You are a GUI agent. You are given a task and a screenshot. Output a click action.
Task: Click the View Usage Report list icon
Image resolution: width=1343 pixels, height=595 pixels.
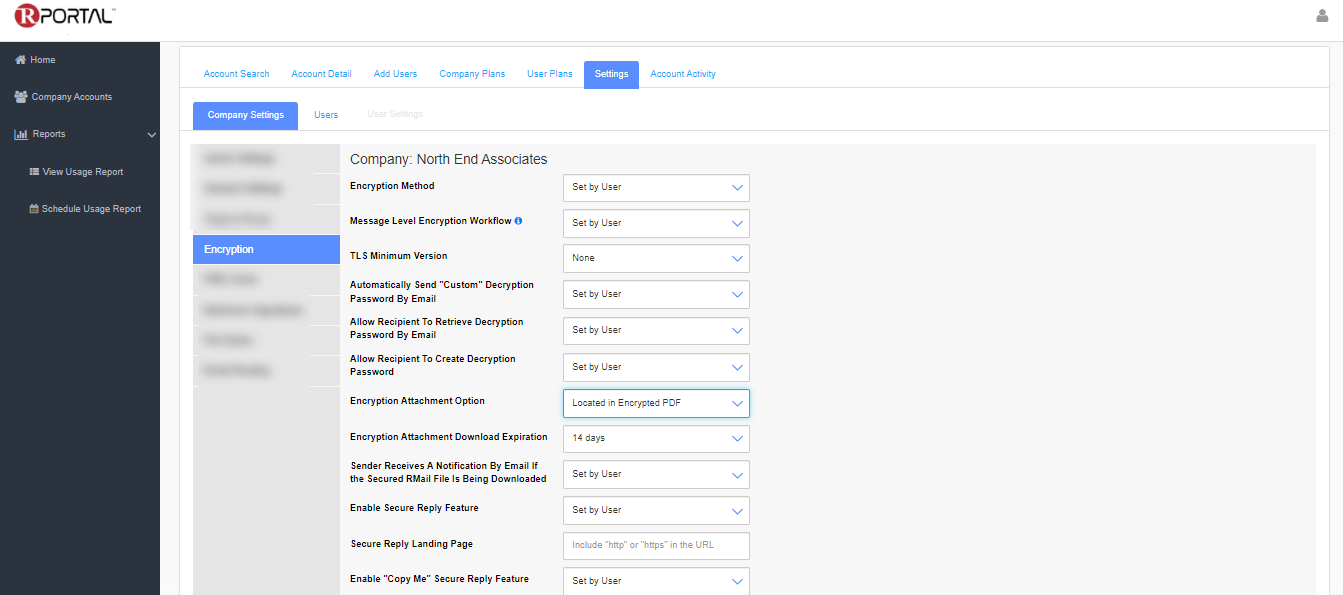tap(34, 172)
